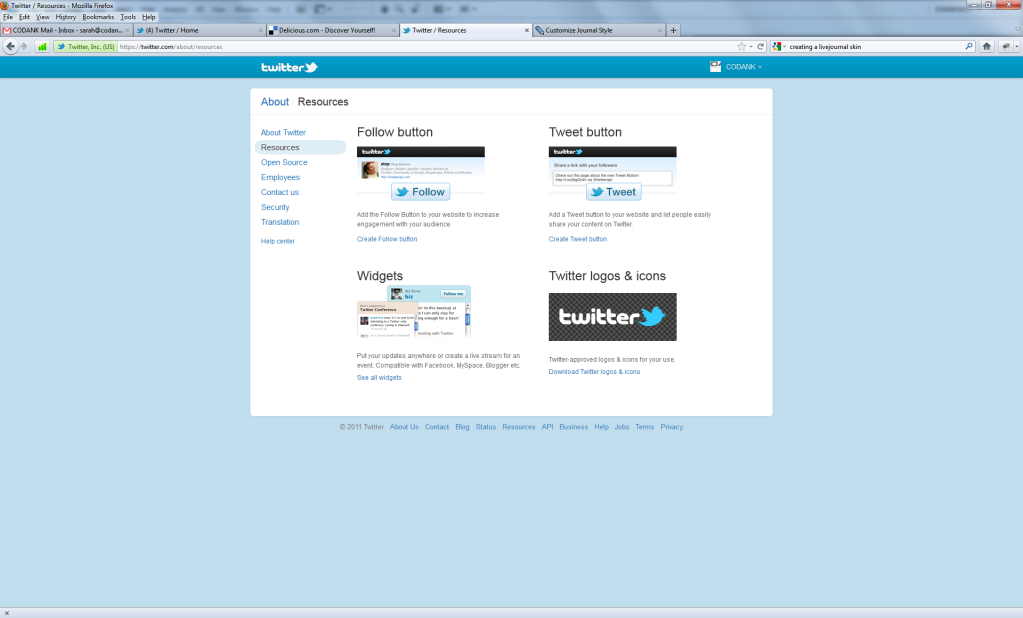Open the Help center sidebar link
Screen dimensions: 1023x618
coord(278,241)
